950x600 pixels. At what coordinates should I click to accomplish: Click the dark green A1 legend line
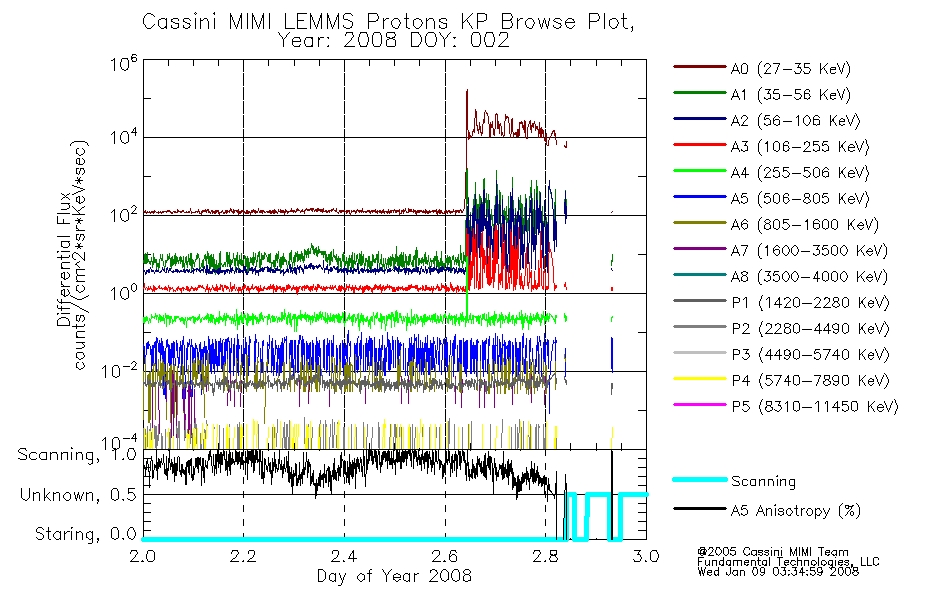point(699,93)
